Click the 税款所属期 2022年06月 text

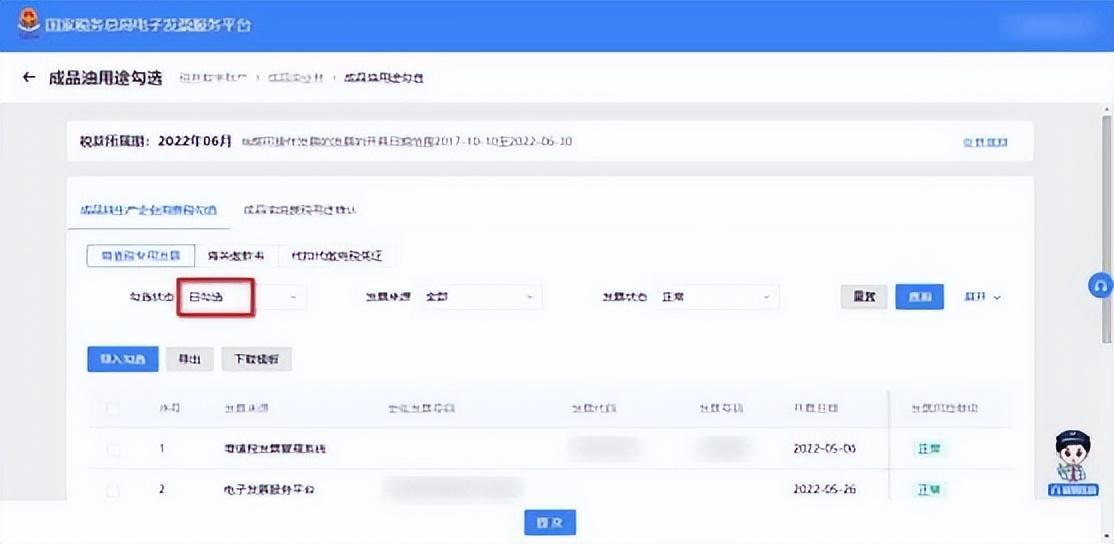click(156, 141)
